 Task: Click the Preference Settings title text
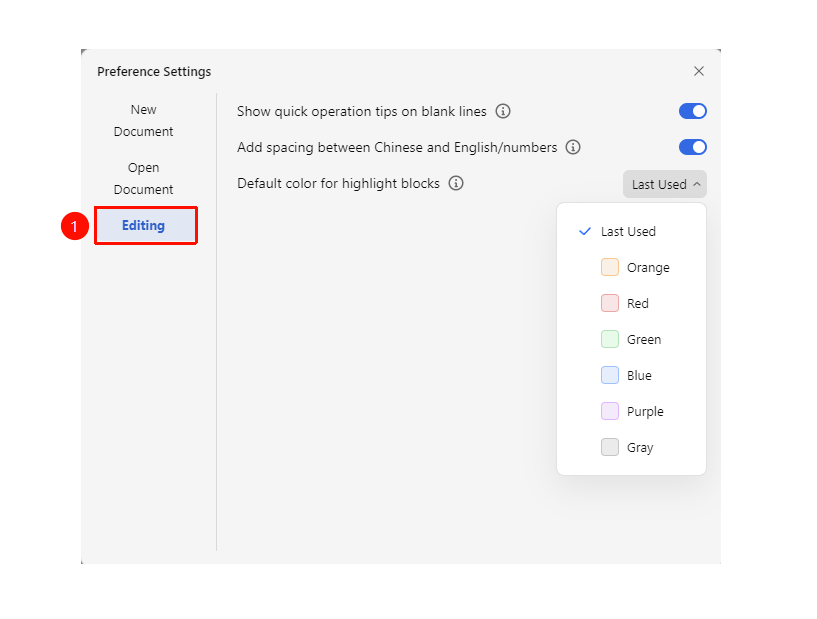point(154,71)
